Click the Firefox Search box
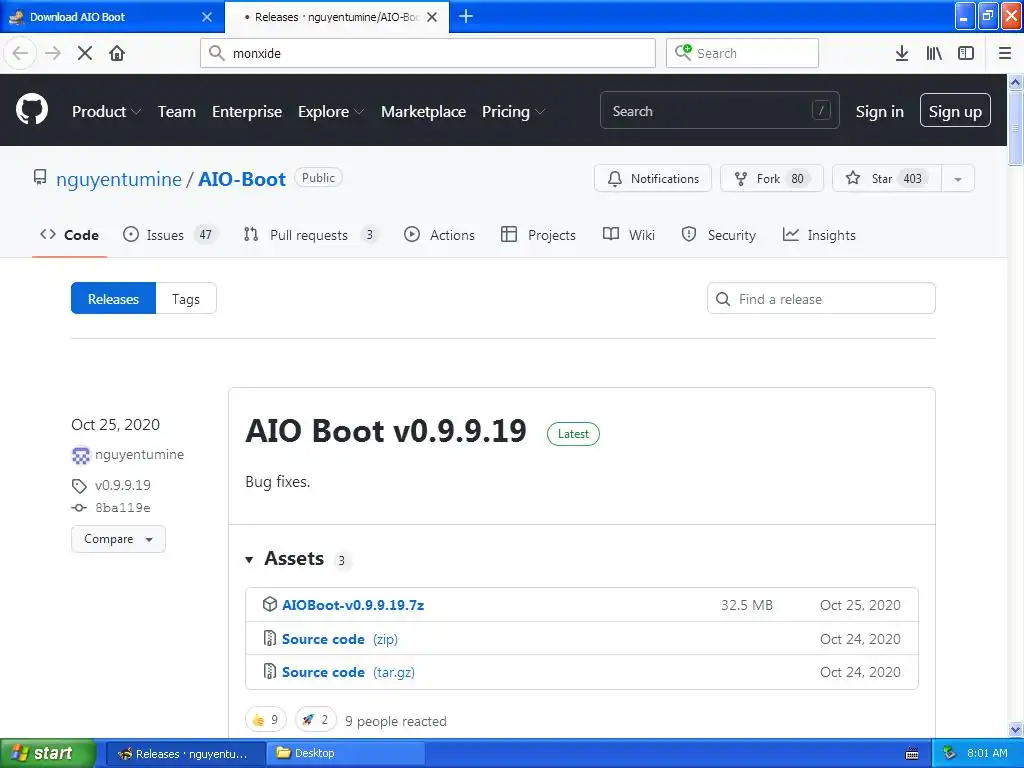 click(743, 53)
